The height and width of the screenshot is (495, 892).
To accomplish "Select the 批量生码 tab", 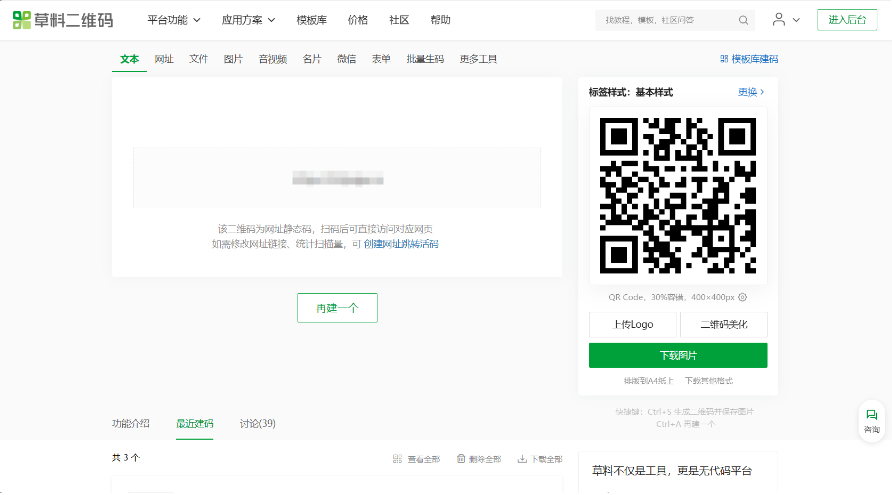I will (x=425, y=59).
